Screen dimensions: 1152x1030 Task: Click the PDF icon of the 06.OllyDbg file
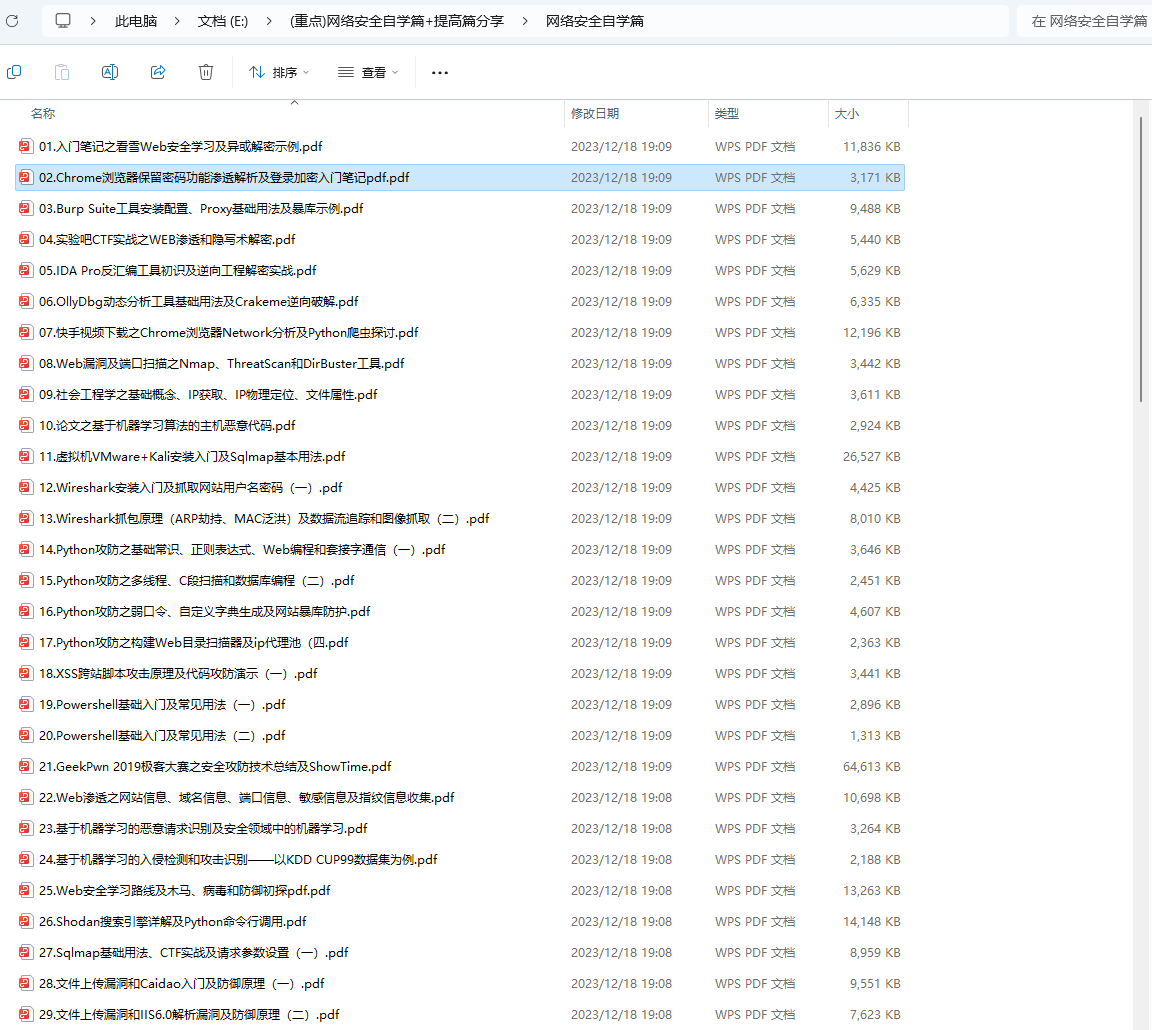click(x=26, y=301)
